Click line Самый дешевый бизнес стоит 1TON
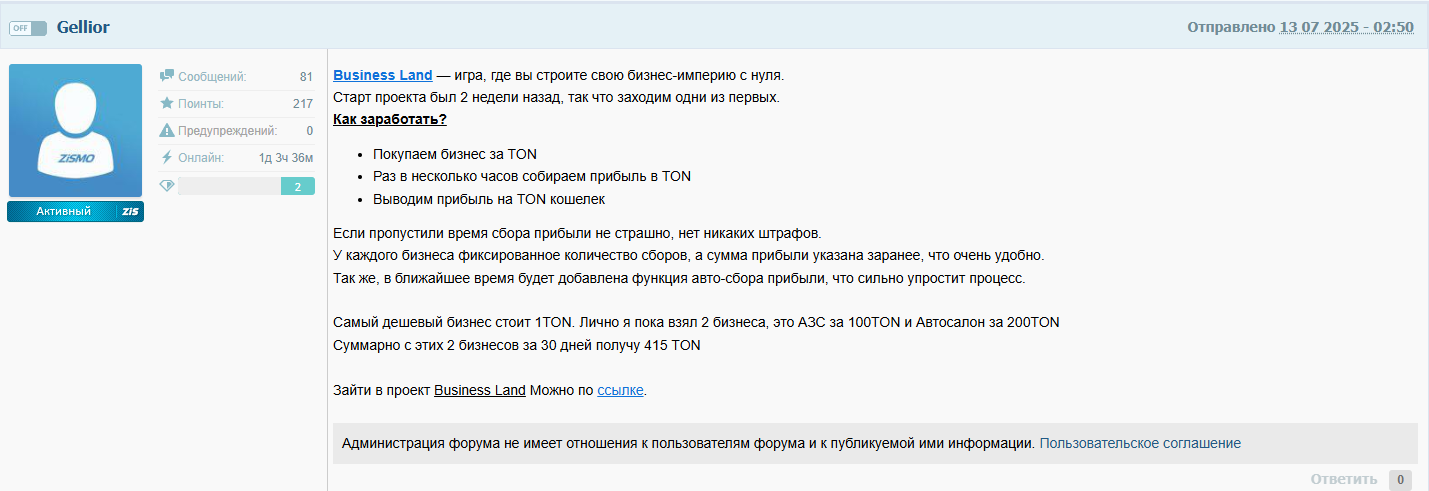The image size is (1429, 491). coord(696,322)
